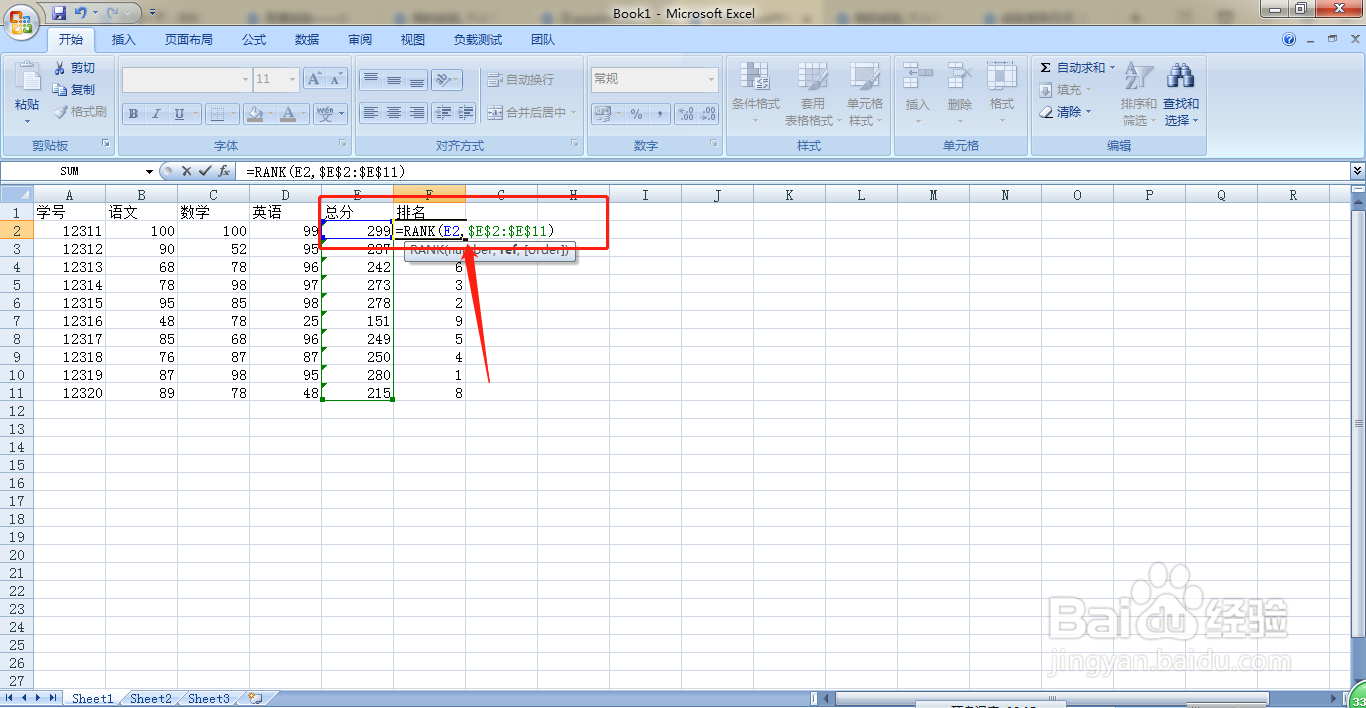This screenshot has height=708, width=1366.
Task: Switch to the 公式 ribbon tab
Action: [x=254, y=40]
